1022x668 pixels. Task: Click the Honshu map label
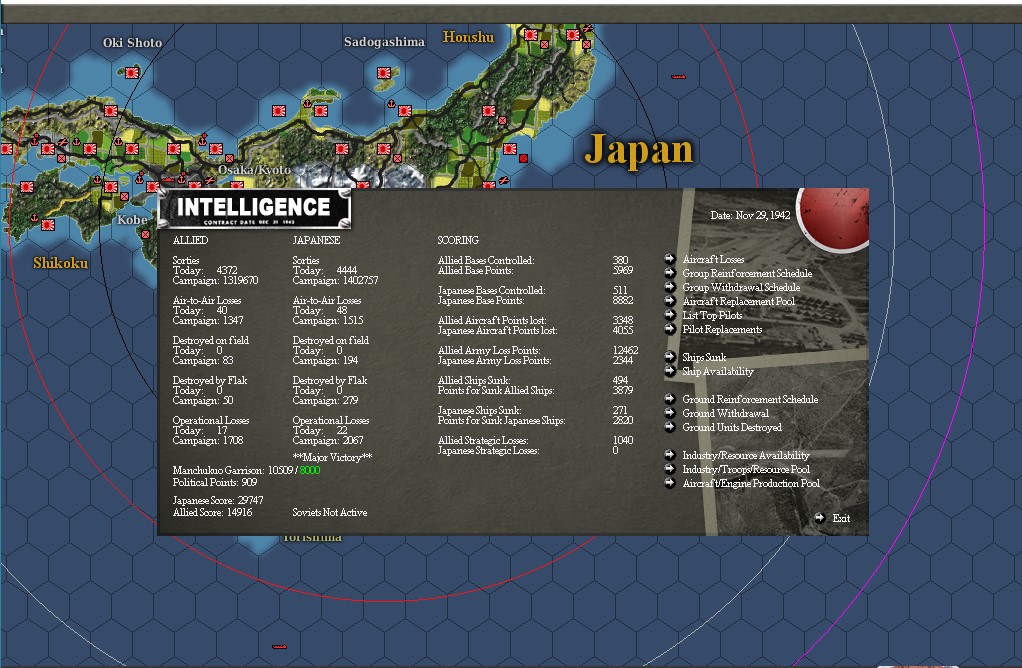point(469,37)
